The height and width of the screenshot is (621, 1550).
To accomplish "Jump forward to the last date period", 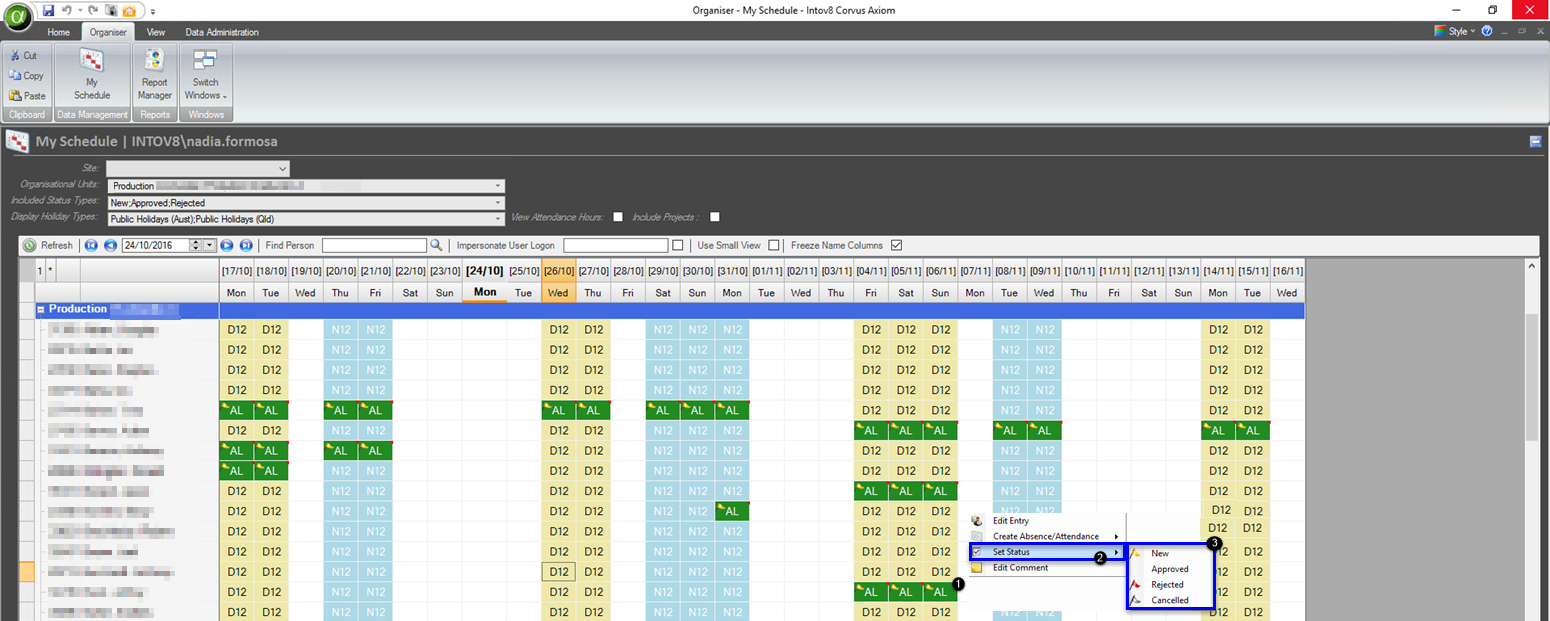I will click(246, 245).
